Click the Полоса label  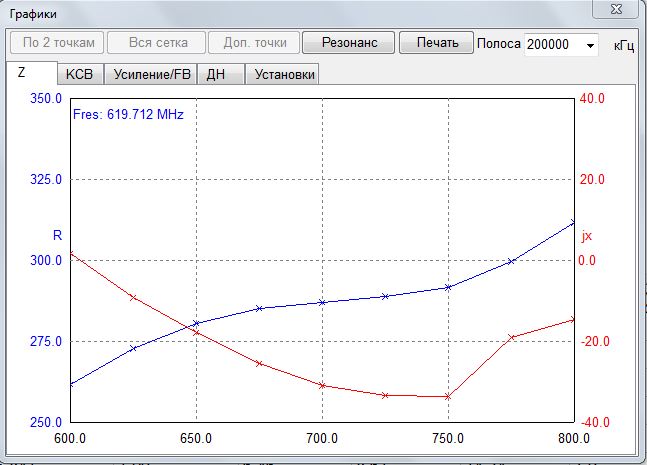498,44
